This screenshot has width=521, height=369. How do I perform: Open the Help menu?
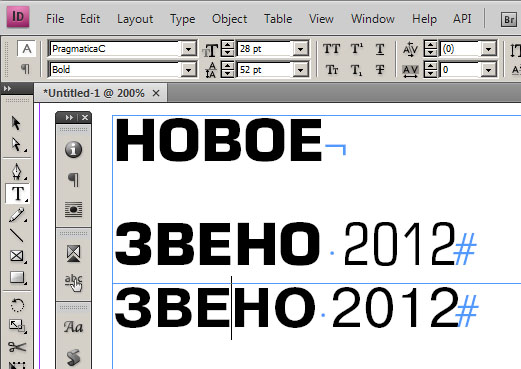point(424,19)
